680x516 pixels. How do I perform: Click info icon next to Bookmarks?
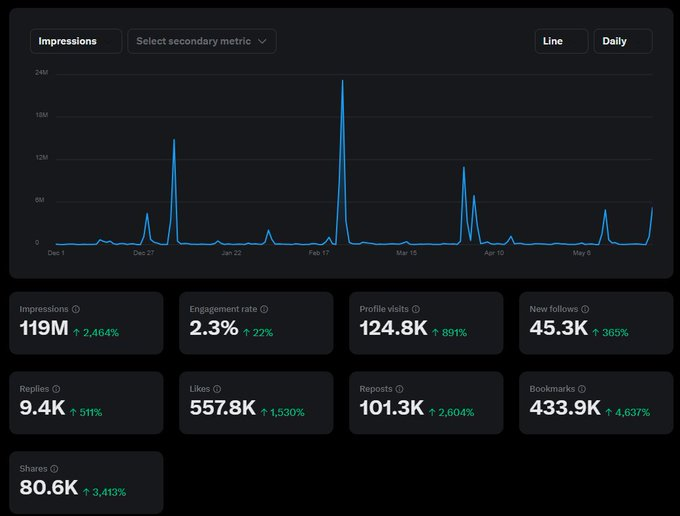point(580,389)
